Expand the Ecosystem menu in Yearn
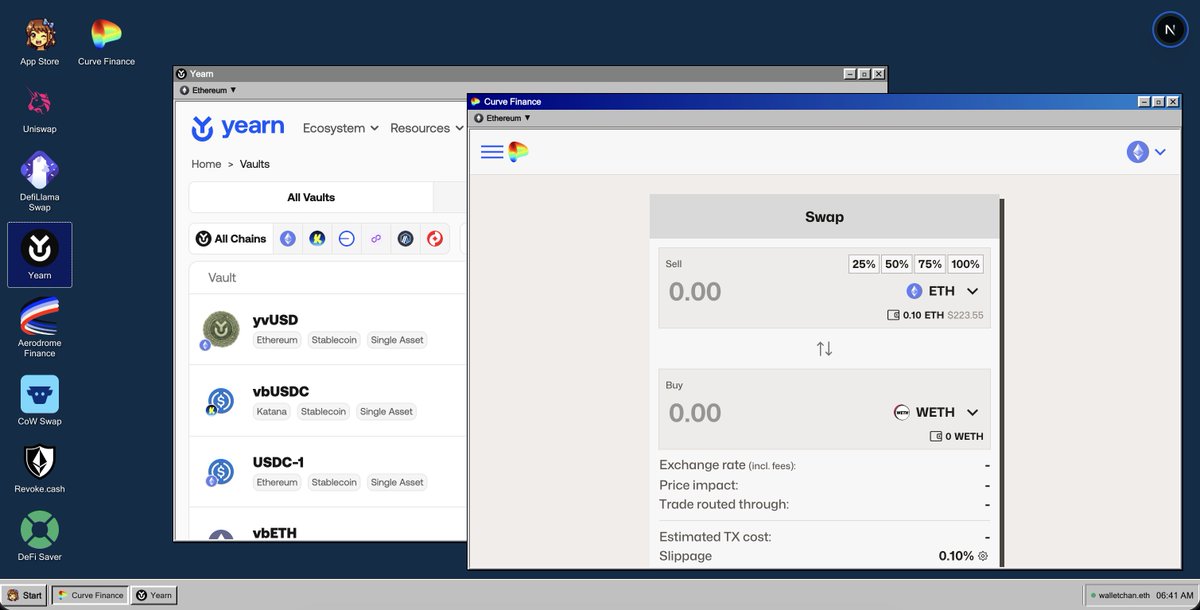 pos(341,128)
